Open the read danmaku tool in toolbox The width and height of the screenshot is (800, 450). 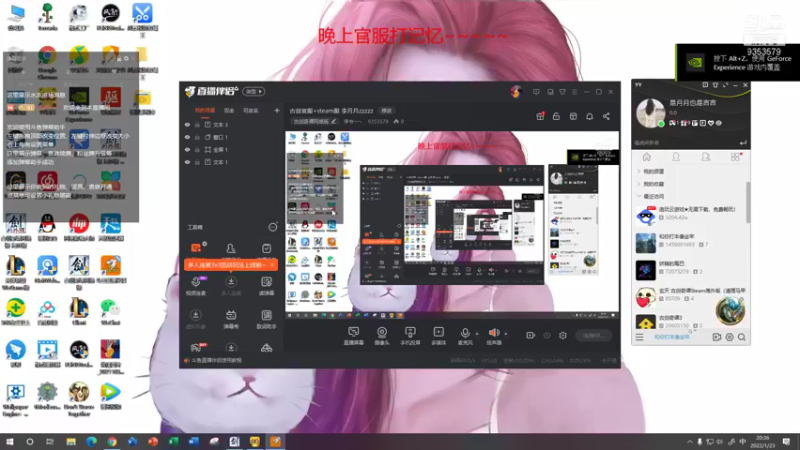(266, 285)
